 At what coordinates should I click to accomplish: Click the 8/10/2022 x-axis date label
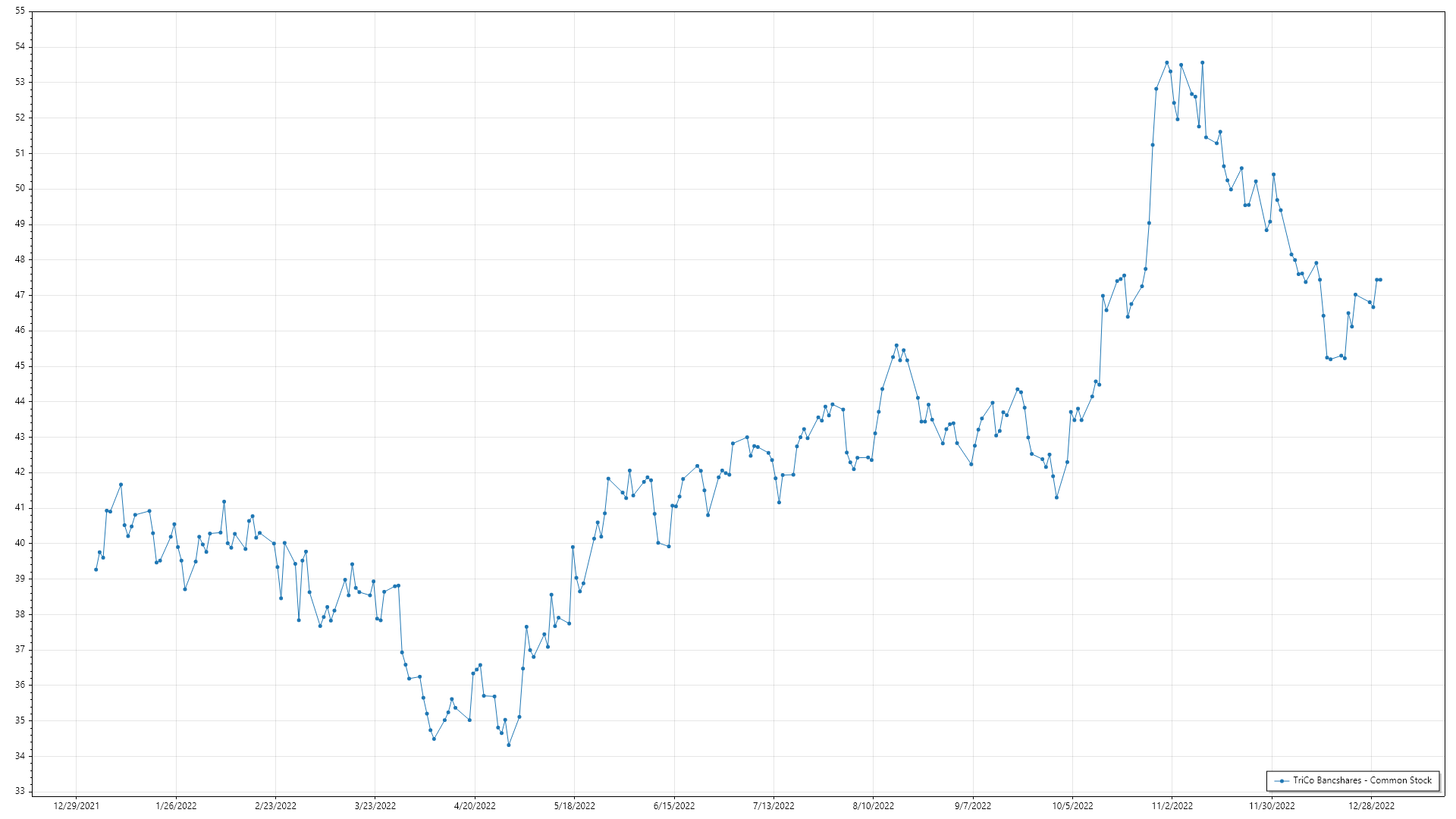tap(873, 806)
